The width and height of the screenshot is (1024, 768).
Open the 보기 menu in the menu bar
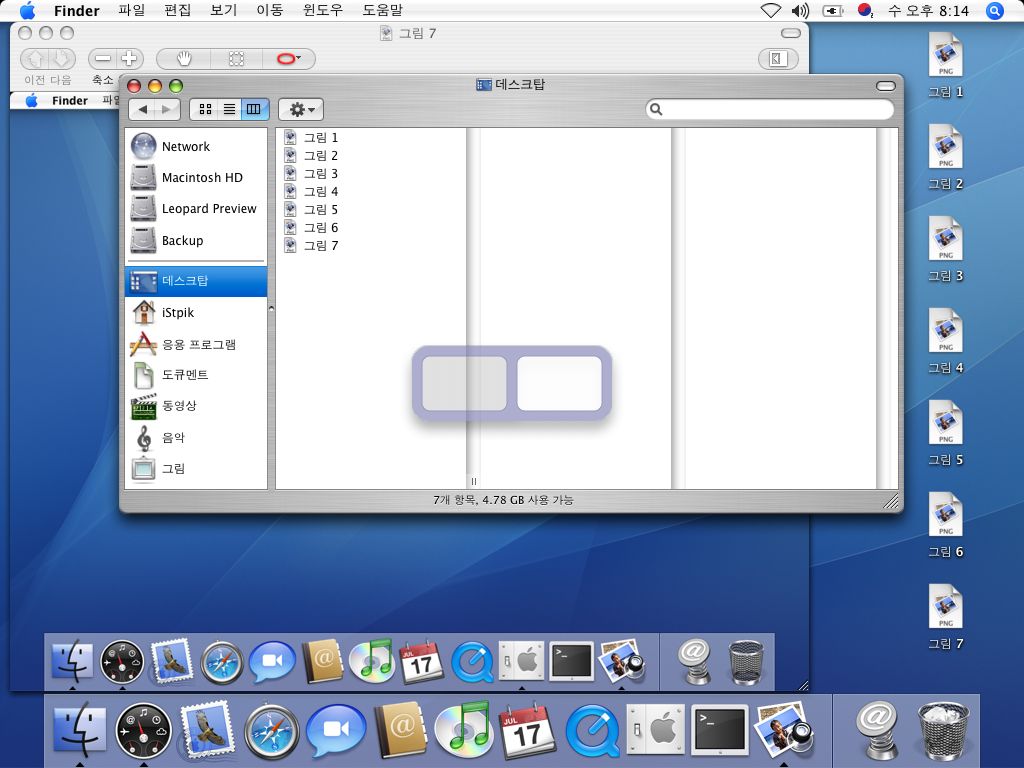pos(223,11)
